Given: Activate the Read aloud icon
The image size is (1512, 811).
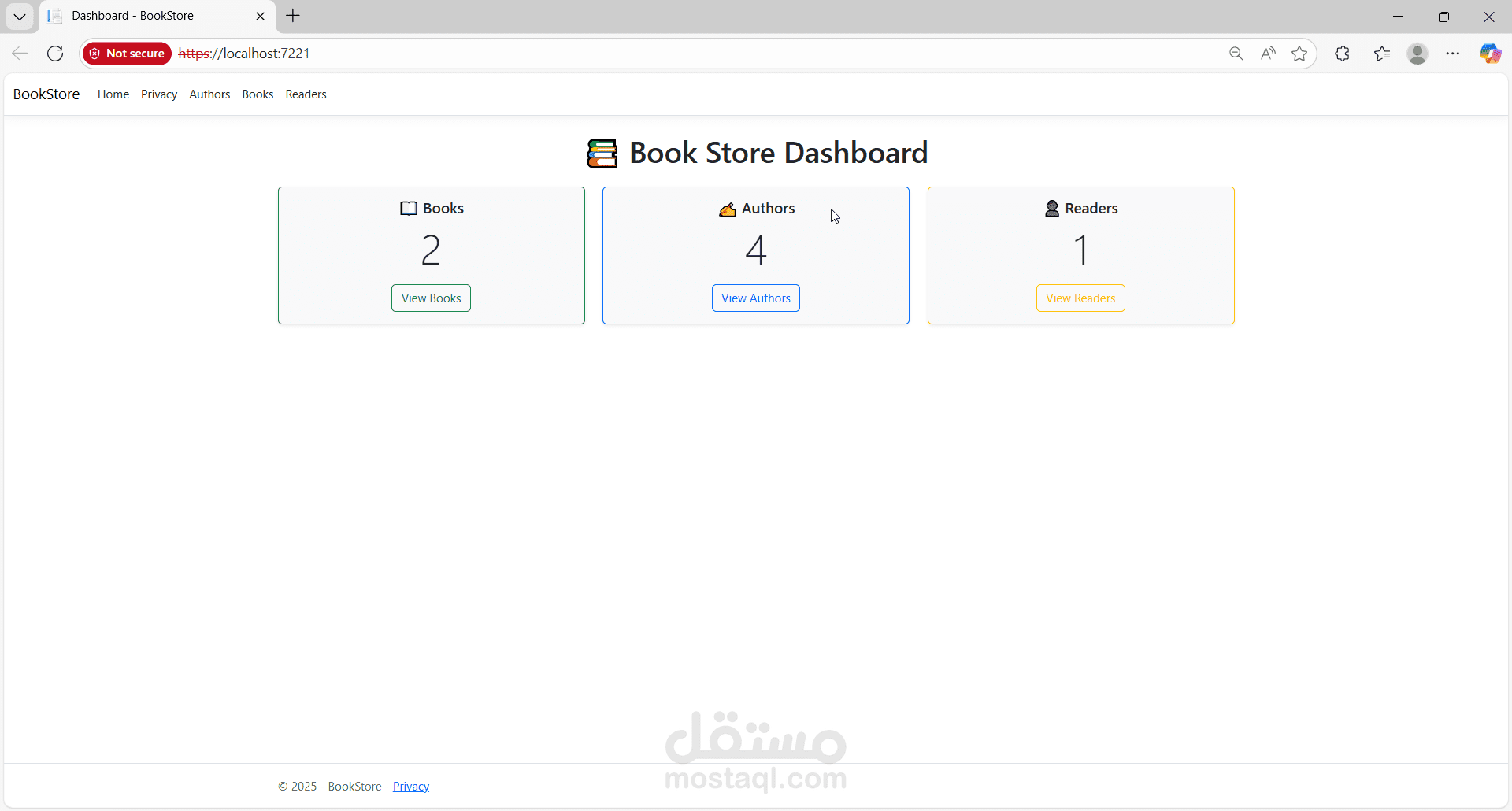Looking at the screenshot, I should [1268, 54].
